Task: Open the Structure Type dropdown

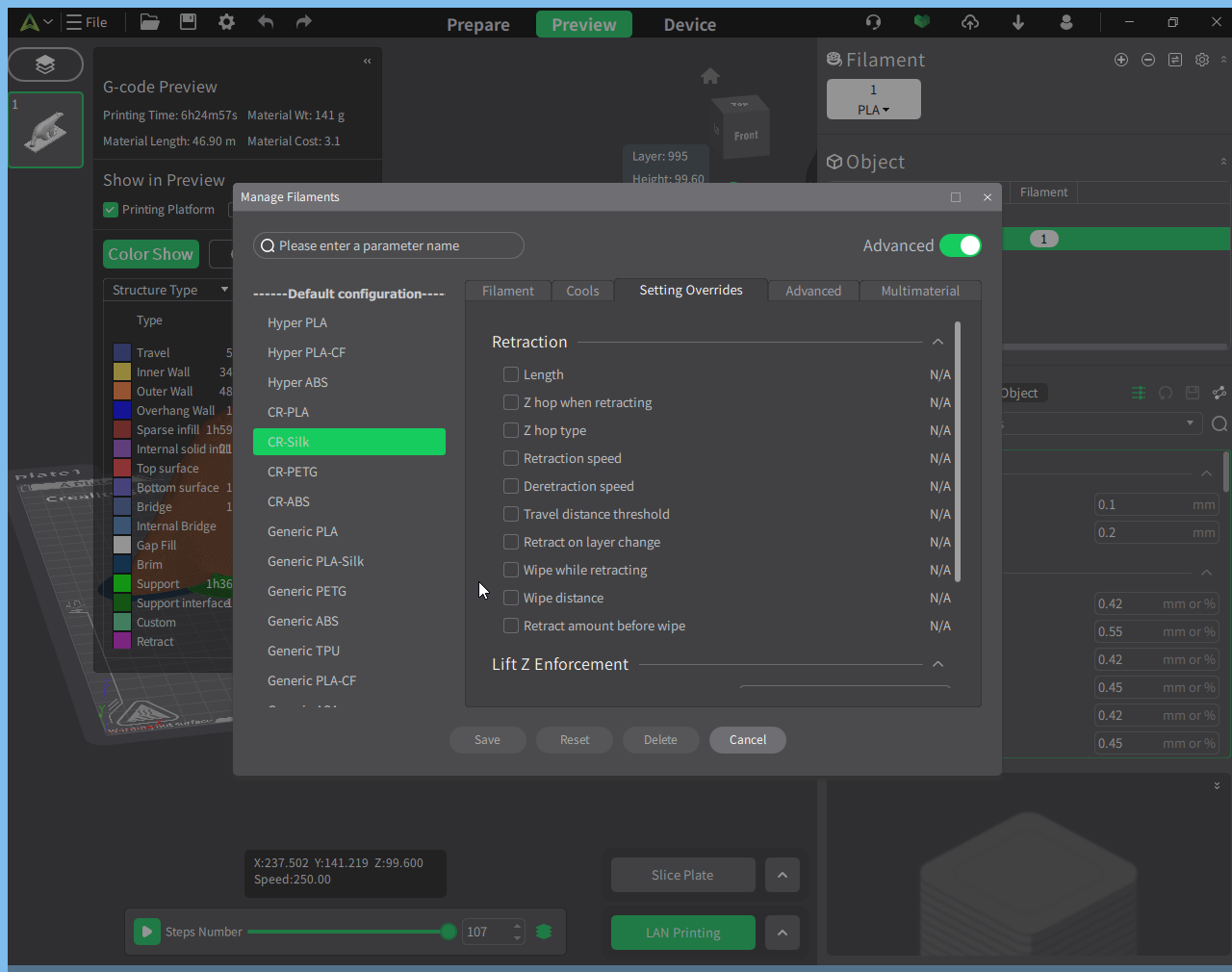Action: pyautogui.click(x=168, y=290)
